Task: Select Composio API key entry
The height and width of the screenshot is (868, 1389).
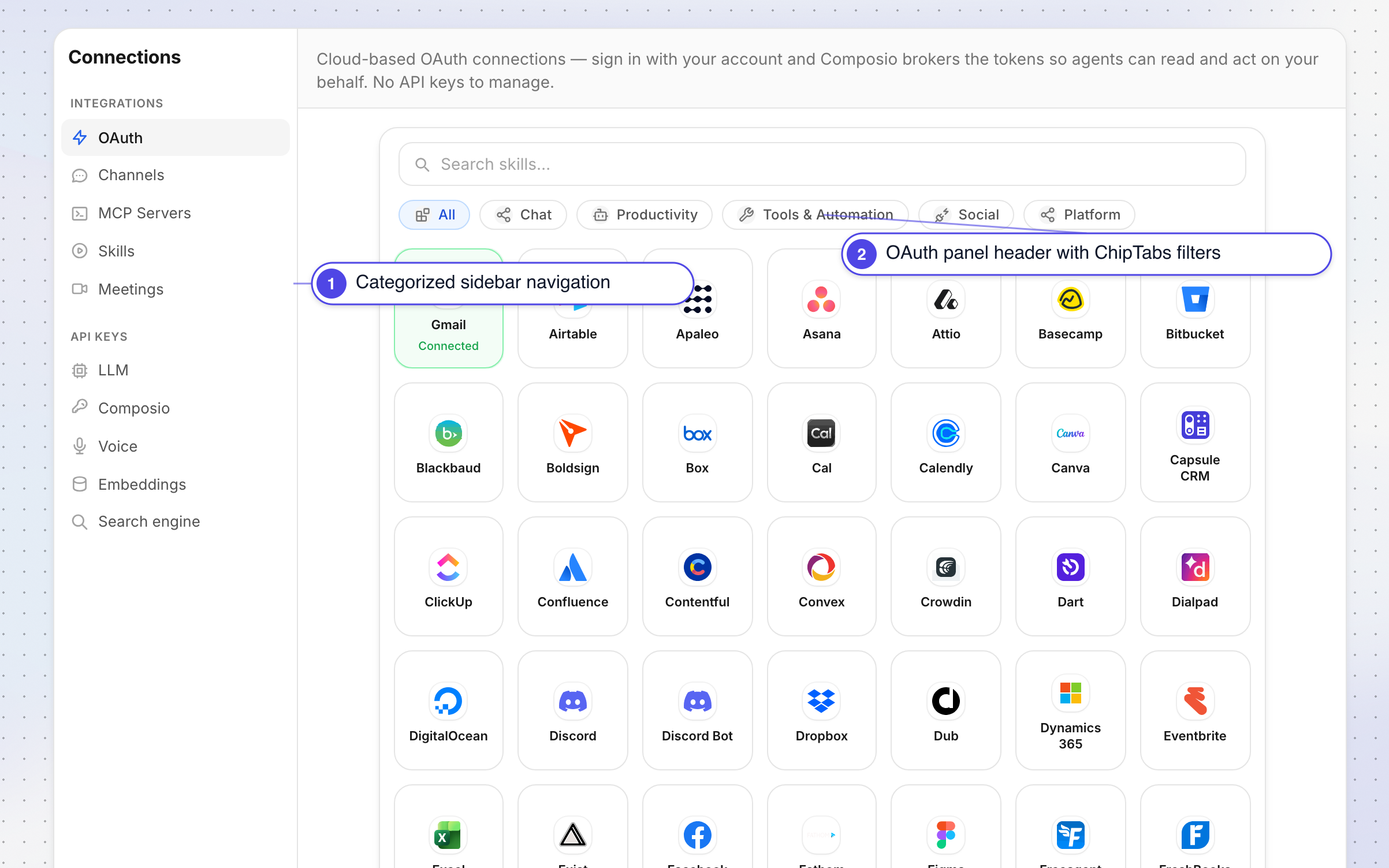Action: [176, 408]
